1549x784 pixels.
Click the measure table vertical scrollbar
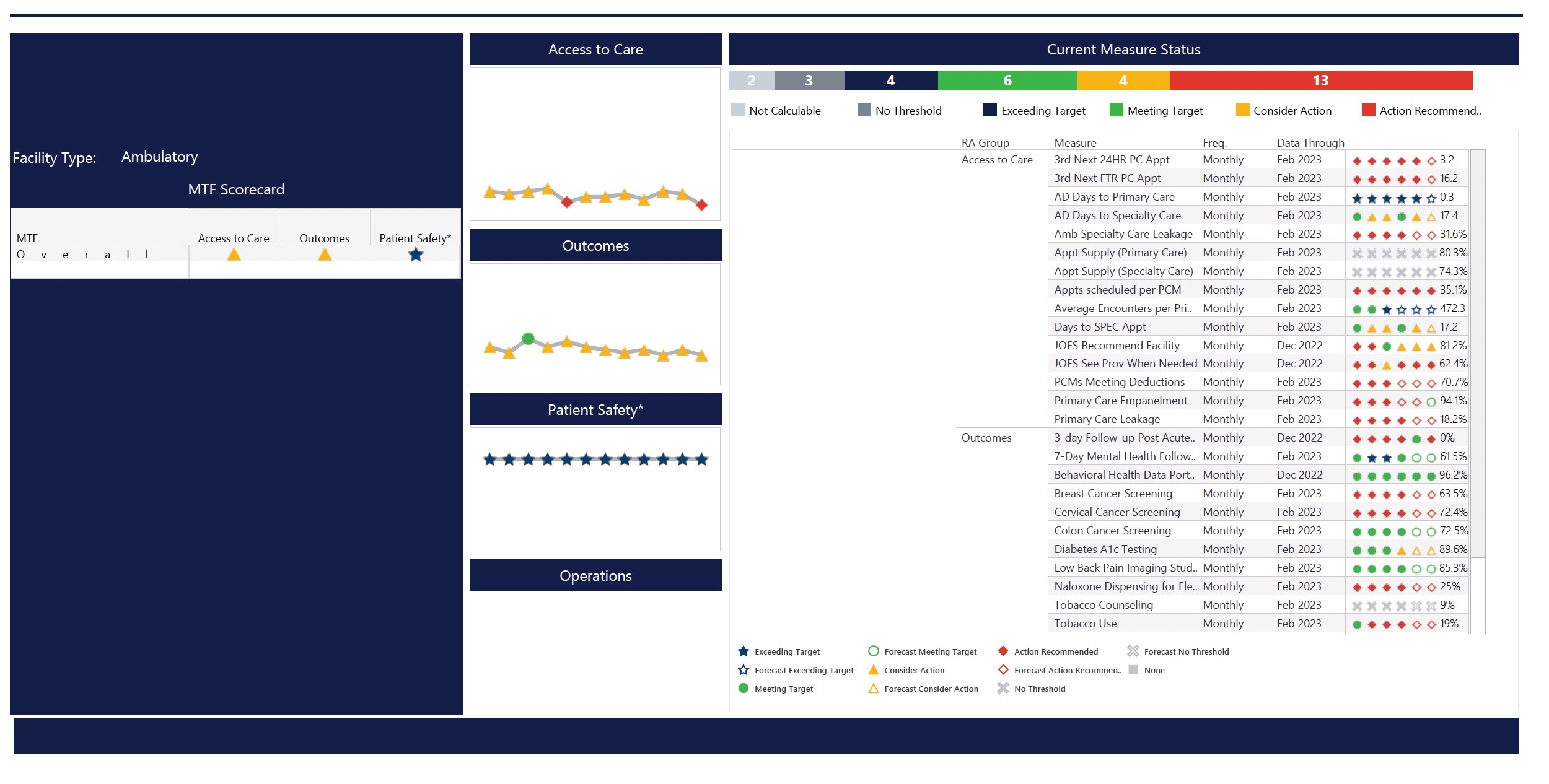tap(1478, 353)
